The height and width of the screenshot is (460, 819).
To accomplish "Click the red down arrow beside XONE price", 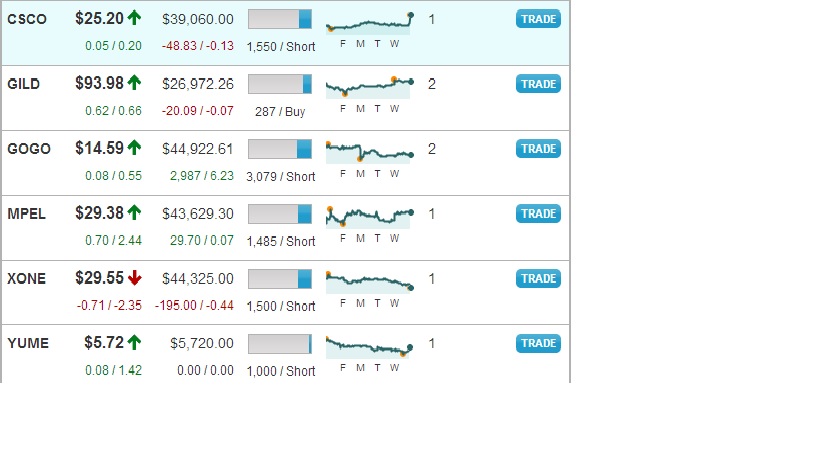I will click(x=134, y=277).
